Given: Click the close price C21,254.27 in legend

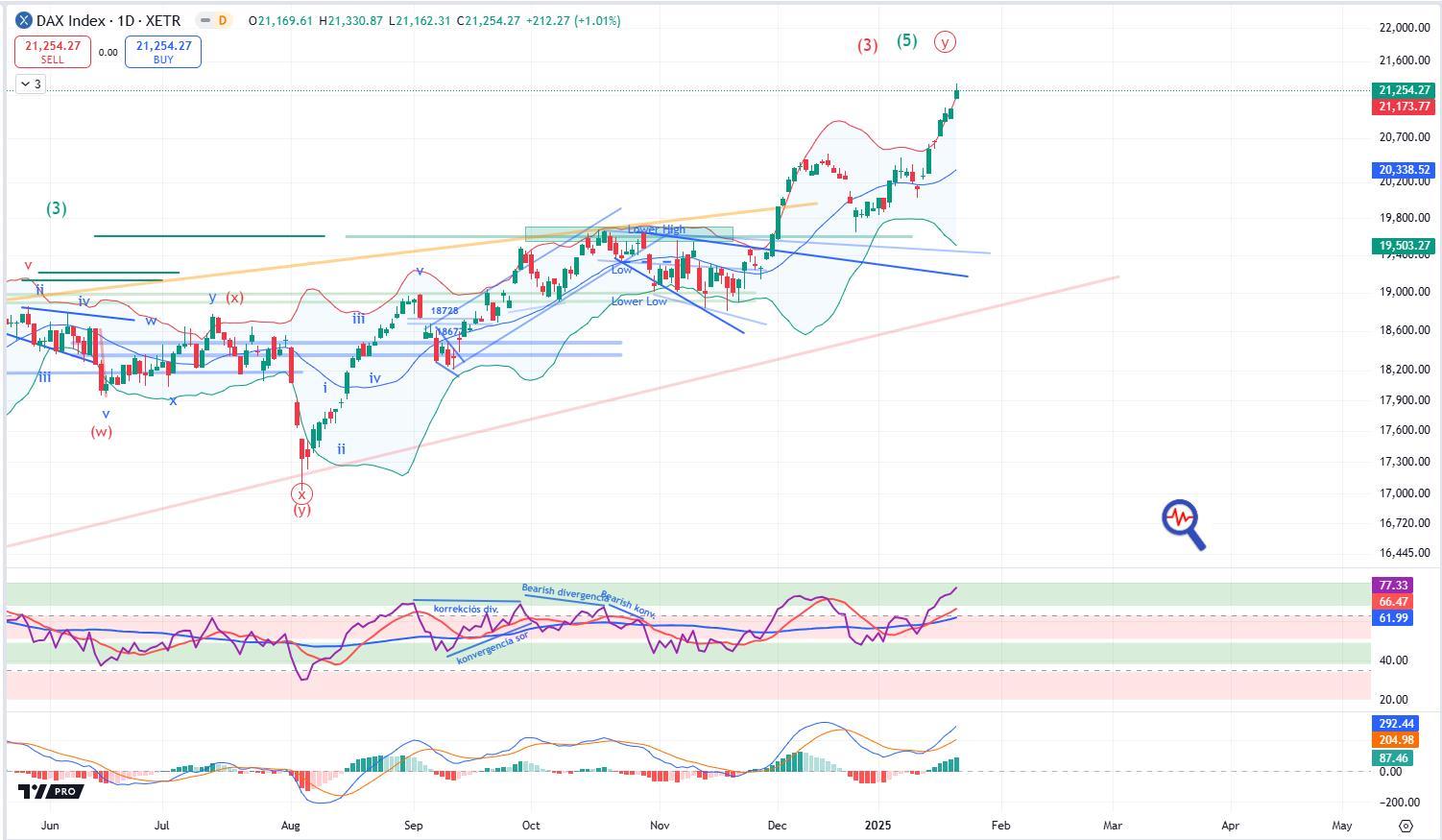Looking at the screenshot, I should [x=488, y=20].
